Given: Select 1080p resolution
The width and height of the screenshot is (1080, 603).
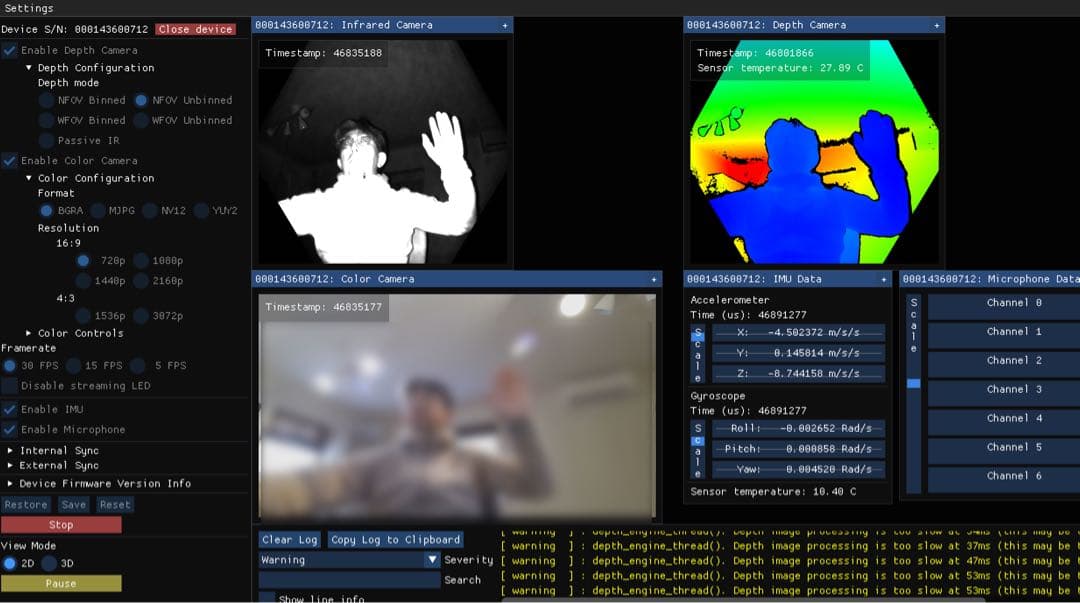Looking at the screenshot, I should point(141,260).
